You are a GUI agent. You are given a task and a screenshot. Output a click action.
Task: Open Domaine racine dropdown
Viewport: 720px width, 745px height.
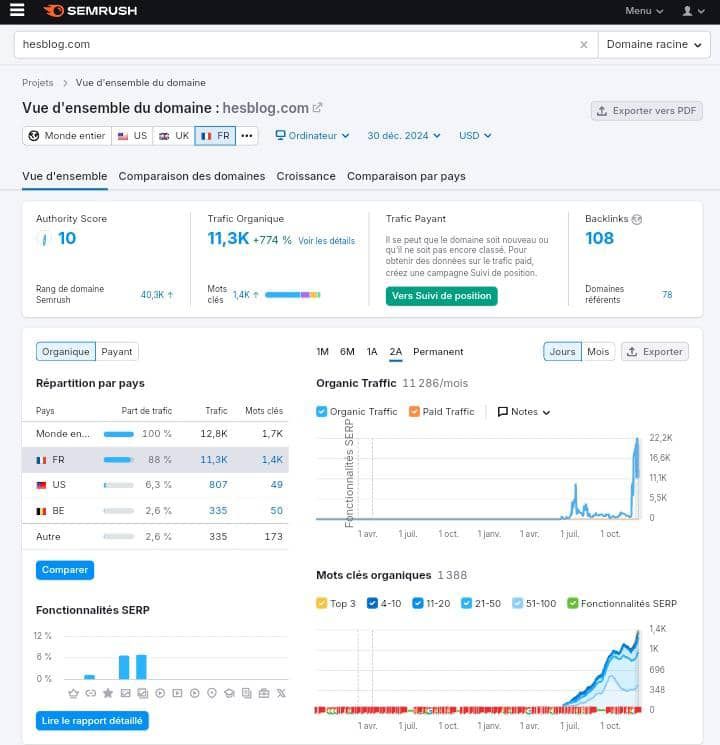[654, 45]
